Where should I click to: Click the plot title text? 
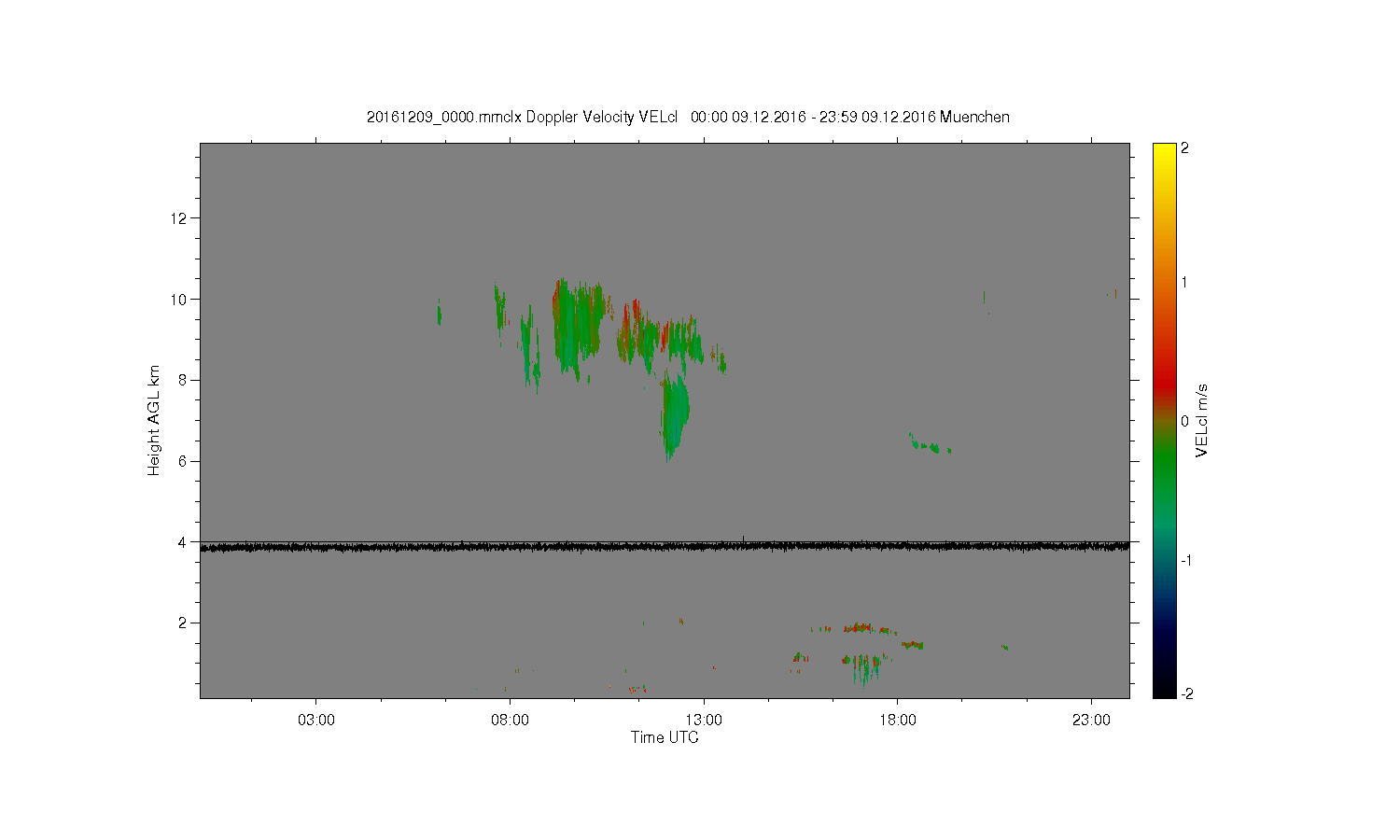688,117
